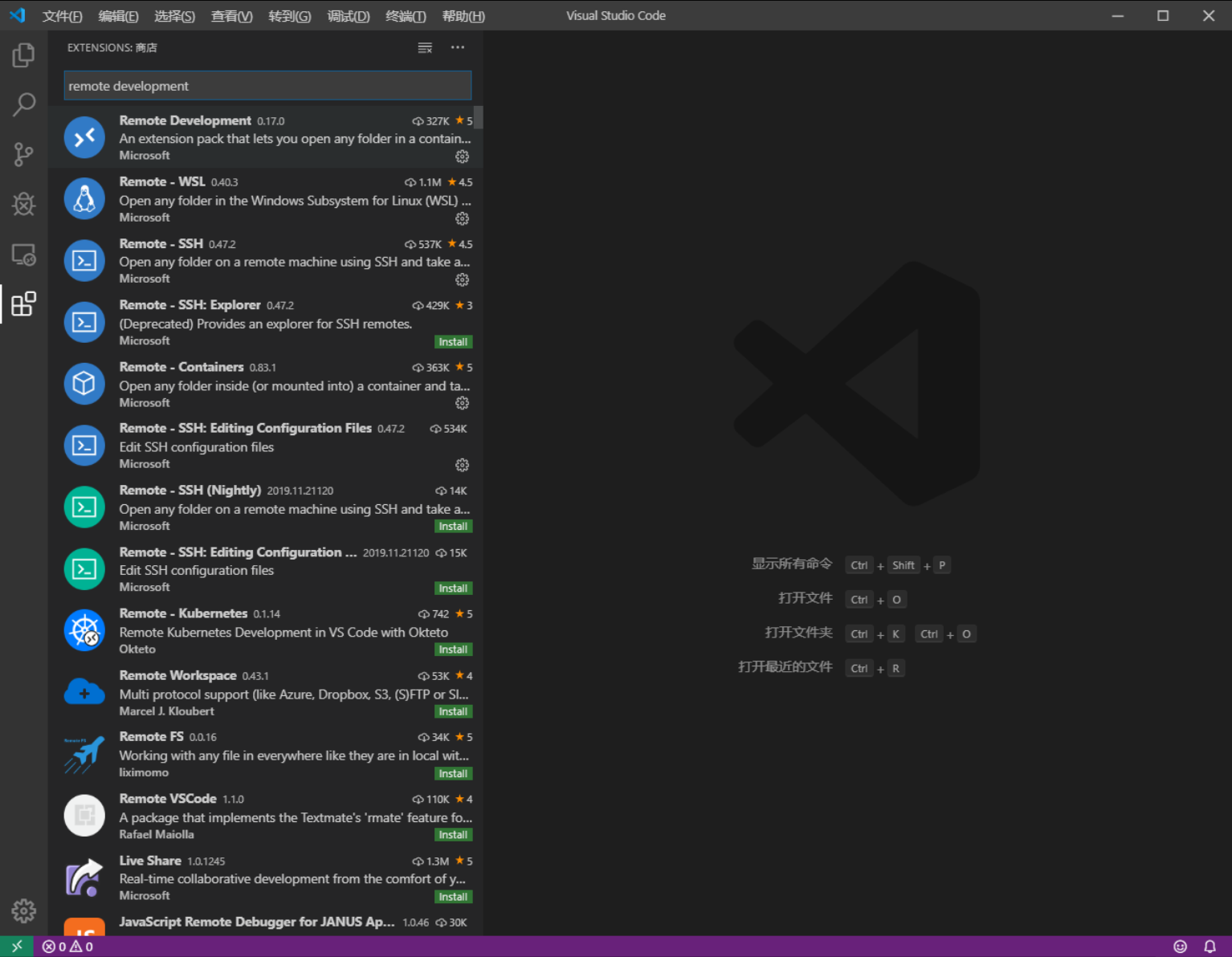
Task: Clear extensions search results icon
Action: point(425,48)
